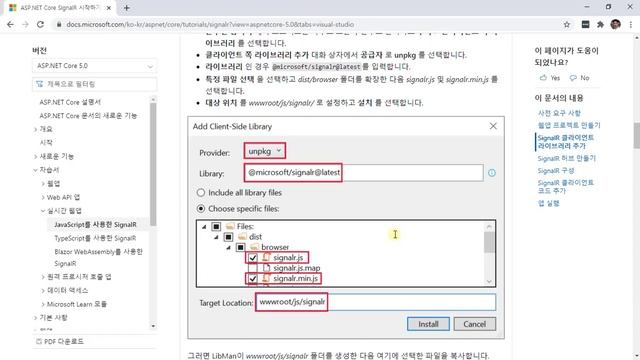Click the address bar URL
The image size is (640, 360).
(210, 24)
